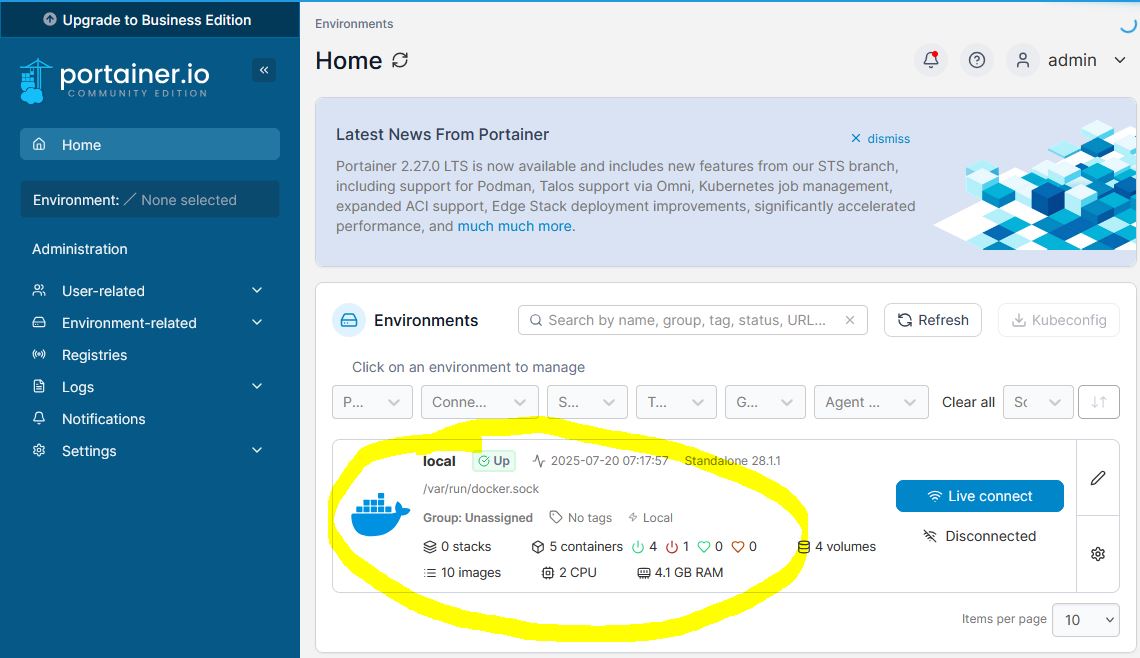Click the refresh icon beside Home title

click(x=400, y=60)
